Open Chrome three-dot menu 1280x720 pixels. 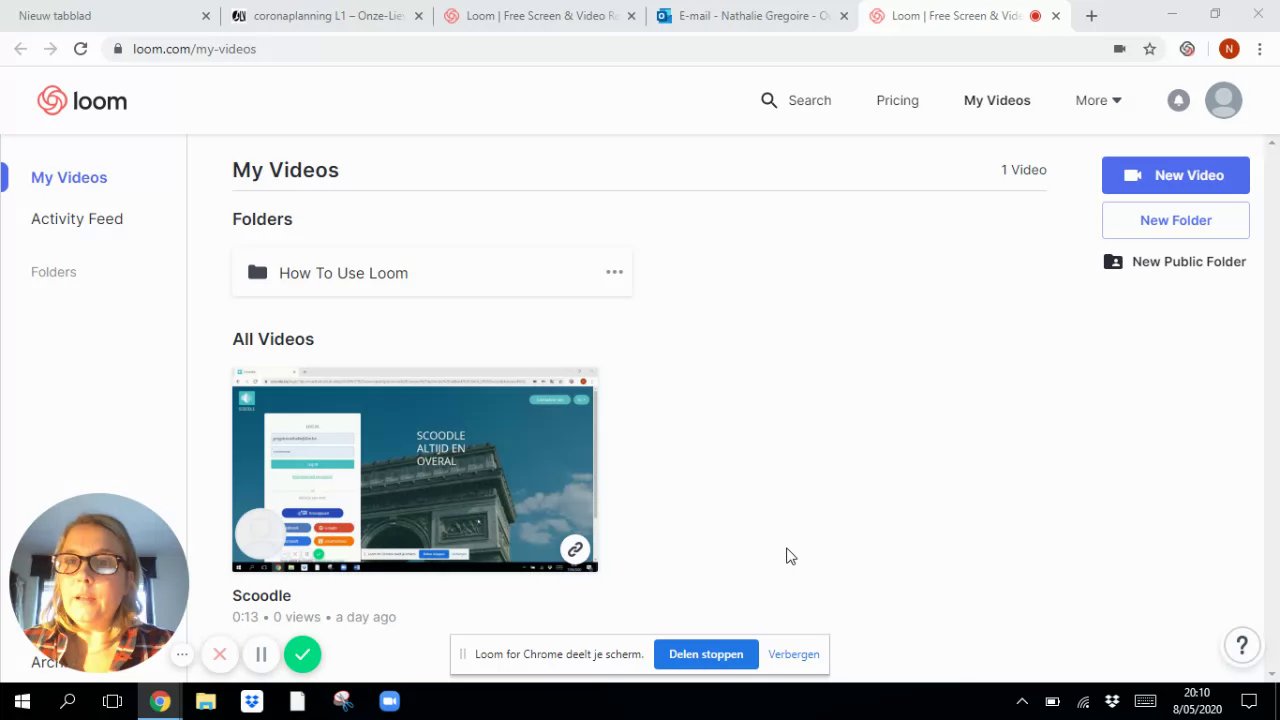coord(1260,48)
